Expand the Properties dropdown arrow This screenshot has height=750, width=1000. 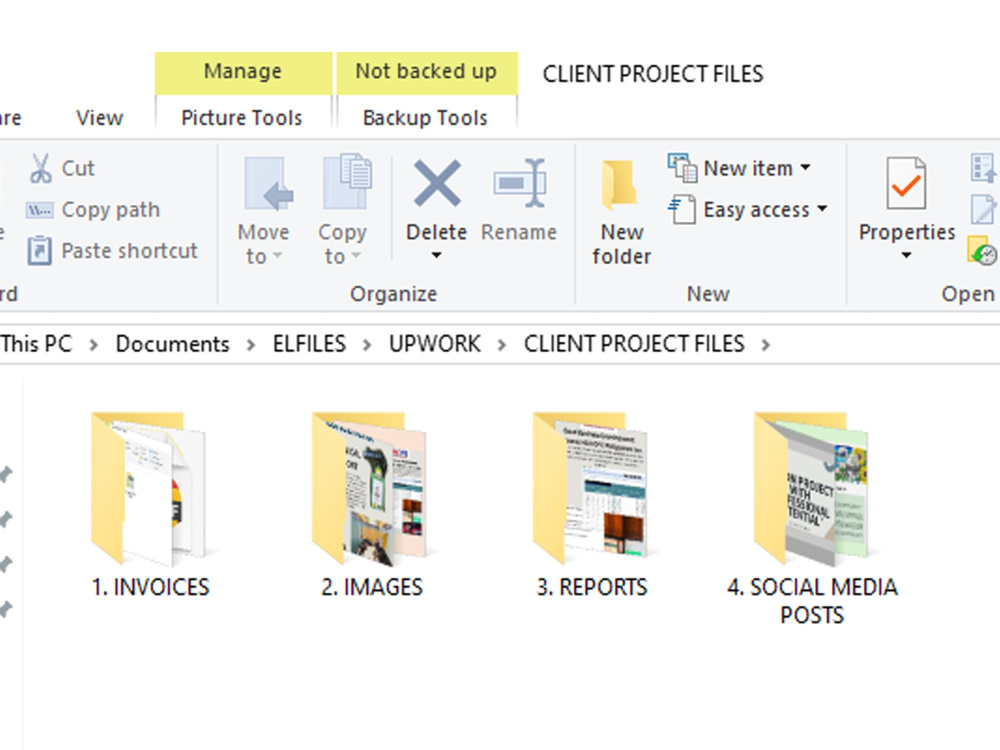pos(906,256)
